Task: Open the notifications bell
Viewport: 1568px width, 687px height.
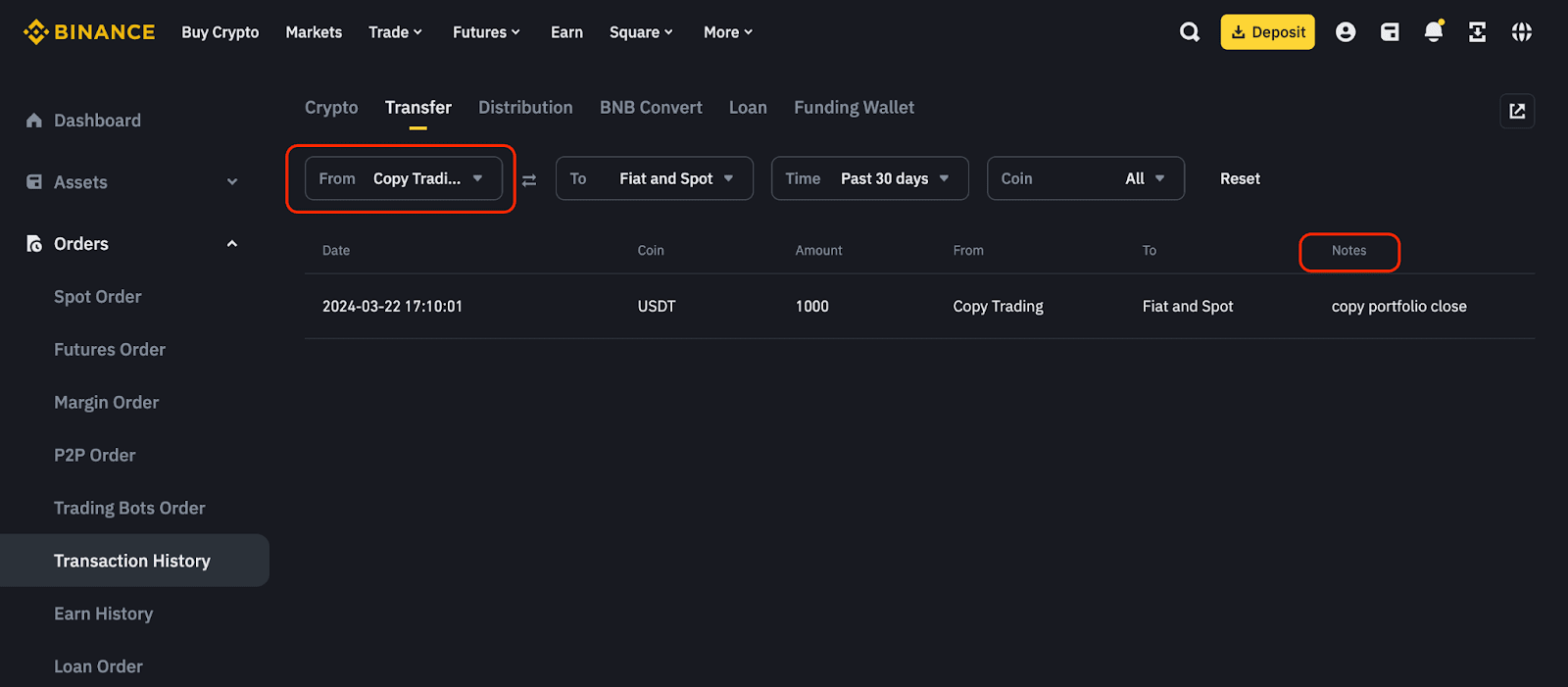Action: pos(1434,31)
